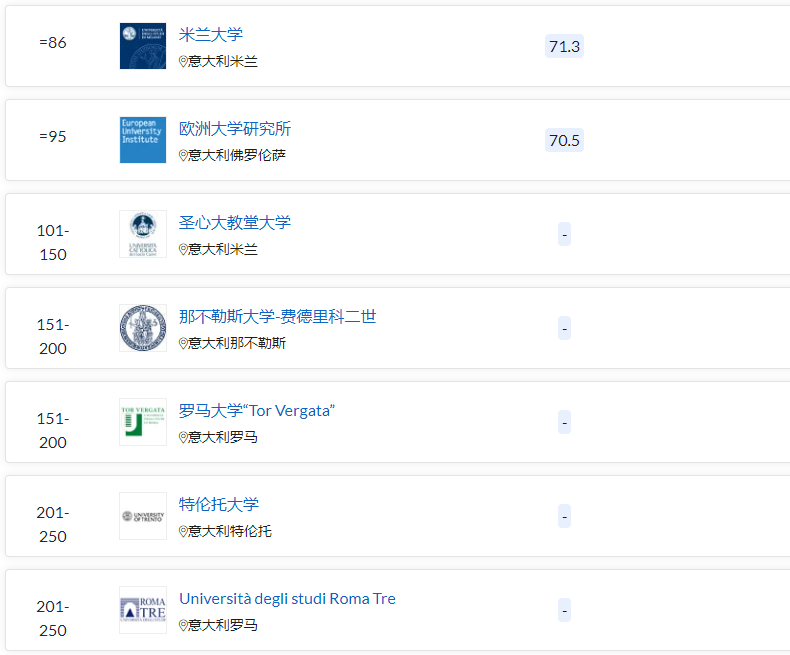The height and width of the screenshot is (655, 790).
Task: Open the 欧洲大学研究所 link
Action: (235, 128)
